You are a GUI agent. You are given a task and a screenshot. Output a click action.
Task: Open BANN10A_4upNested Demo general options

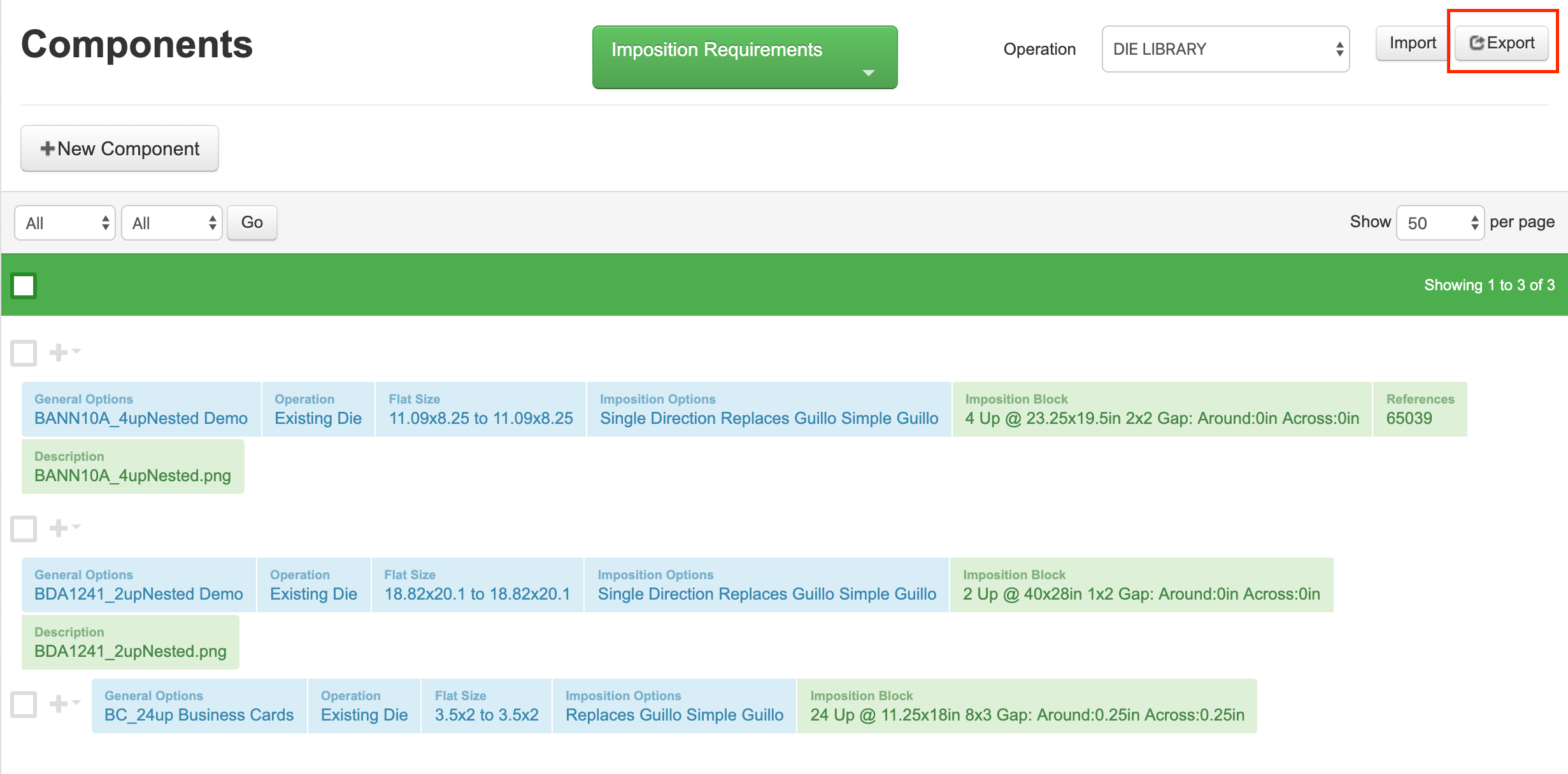[x=141, y=418]
